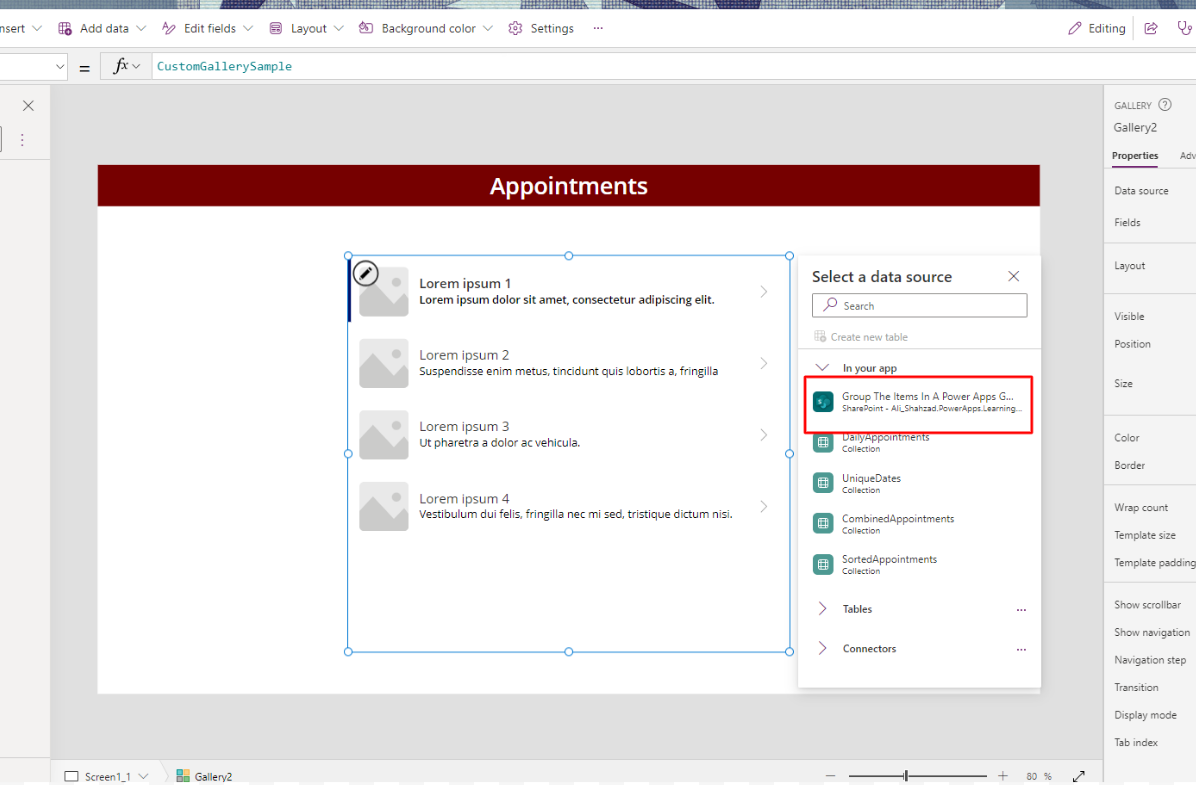Click the three-dot icon in the left panel
Screen dimensions: 1196x785
coord(22,140)
